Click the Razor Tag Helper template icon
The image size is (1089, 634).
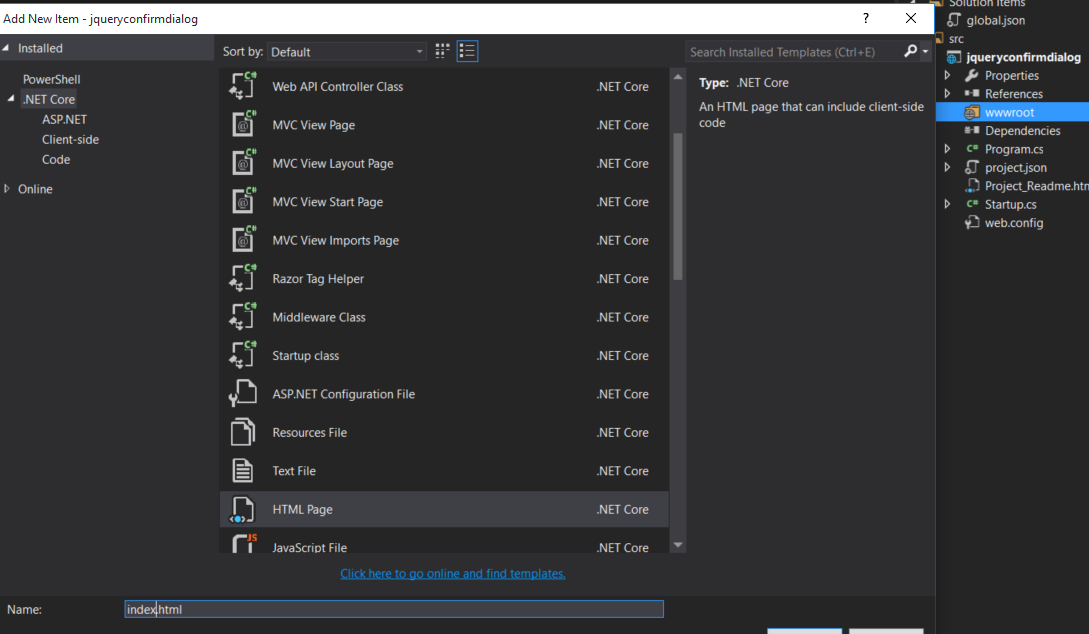243,278
